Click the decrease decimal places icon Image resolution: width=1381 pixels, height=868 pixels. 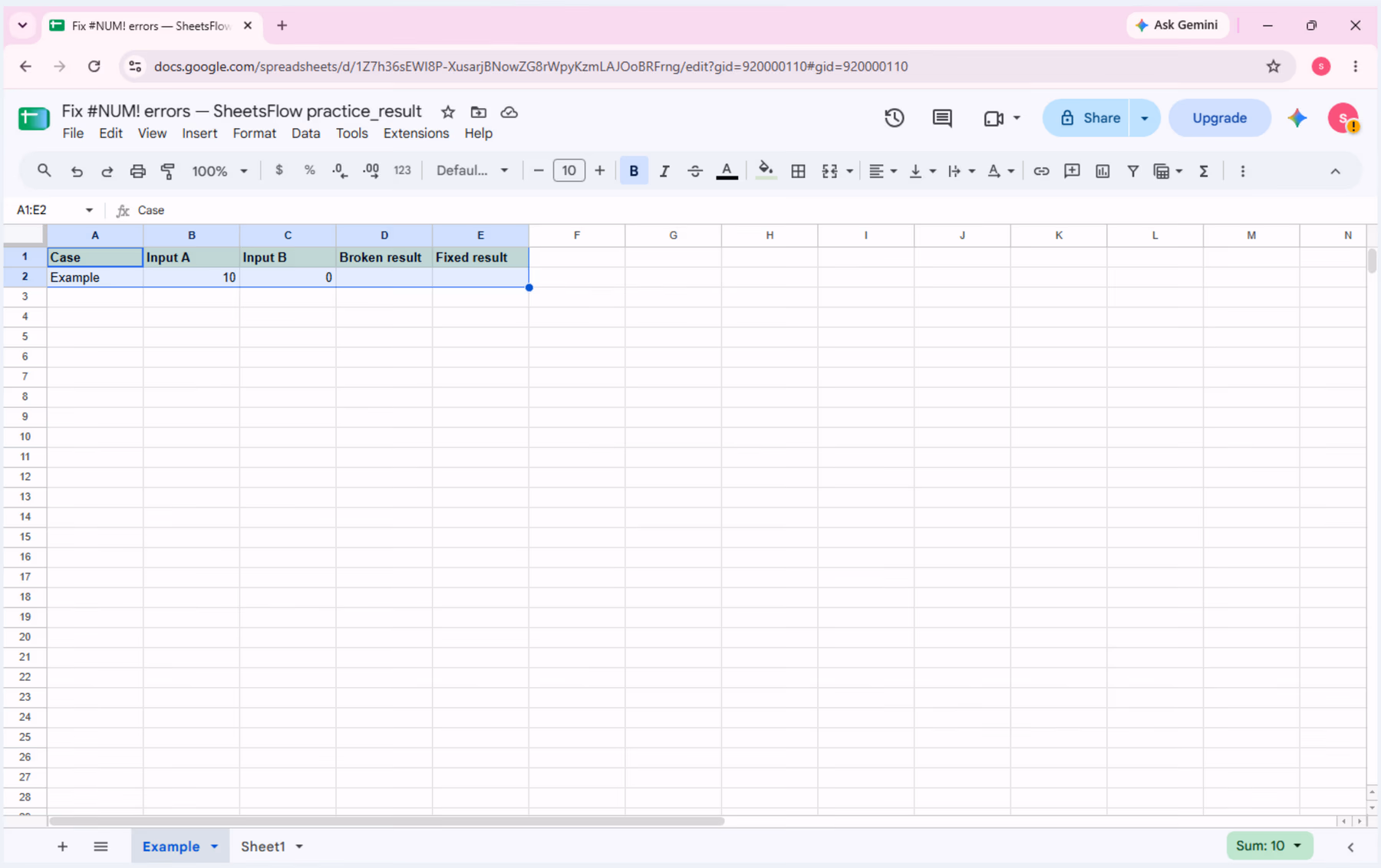pyautogui.click(x=340, y=171)
